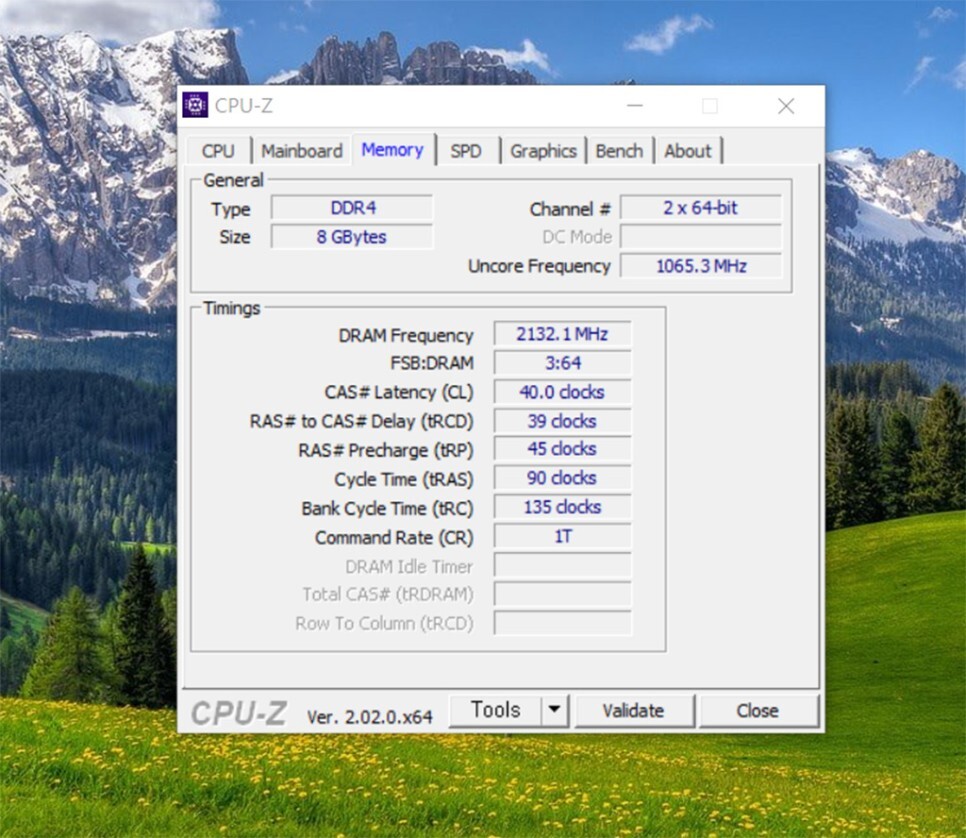Click the Command Rate (CR) label
Image resolution: width=966 pixels, height=838 pixels.
[394, 538]
